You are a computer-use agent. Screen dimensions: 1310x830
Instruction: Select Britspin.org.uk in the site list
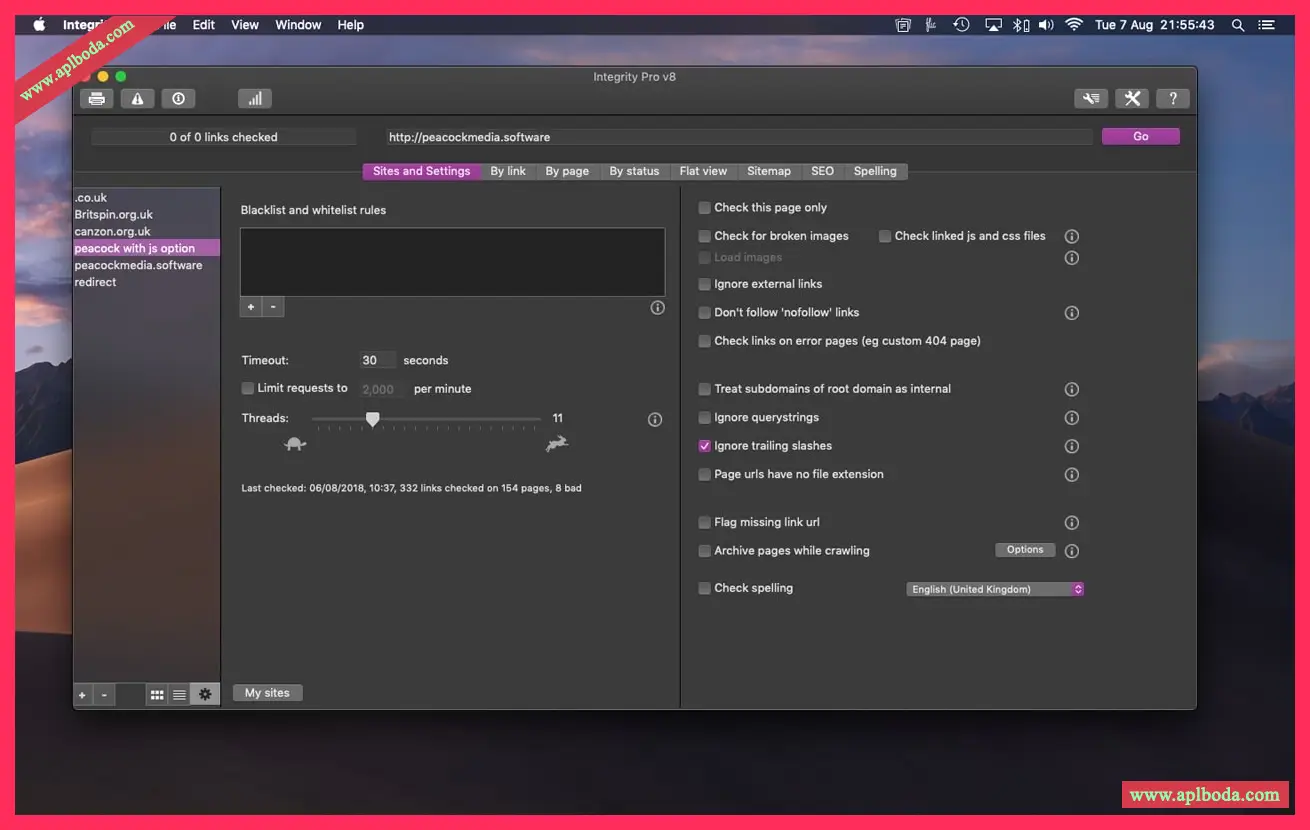(x=147, y=215)
